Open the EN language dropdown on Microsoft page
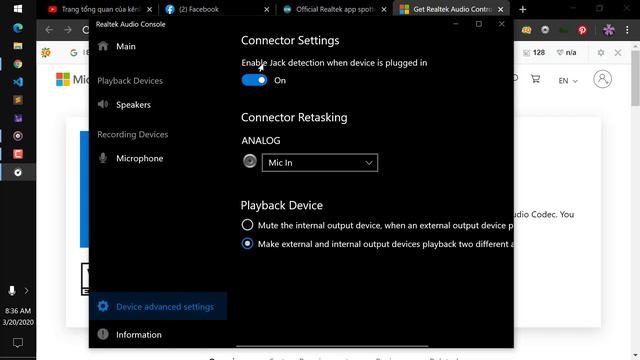The height and width of the screenshot is (360, 640). click(x=568, y=81)
